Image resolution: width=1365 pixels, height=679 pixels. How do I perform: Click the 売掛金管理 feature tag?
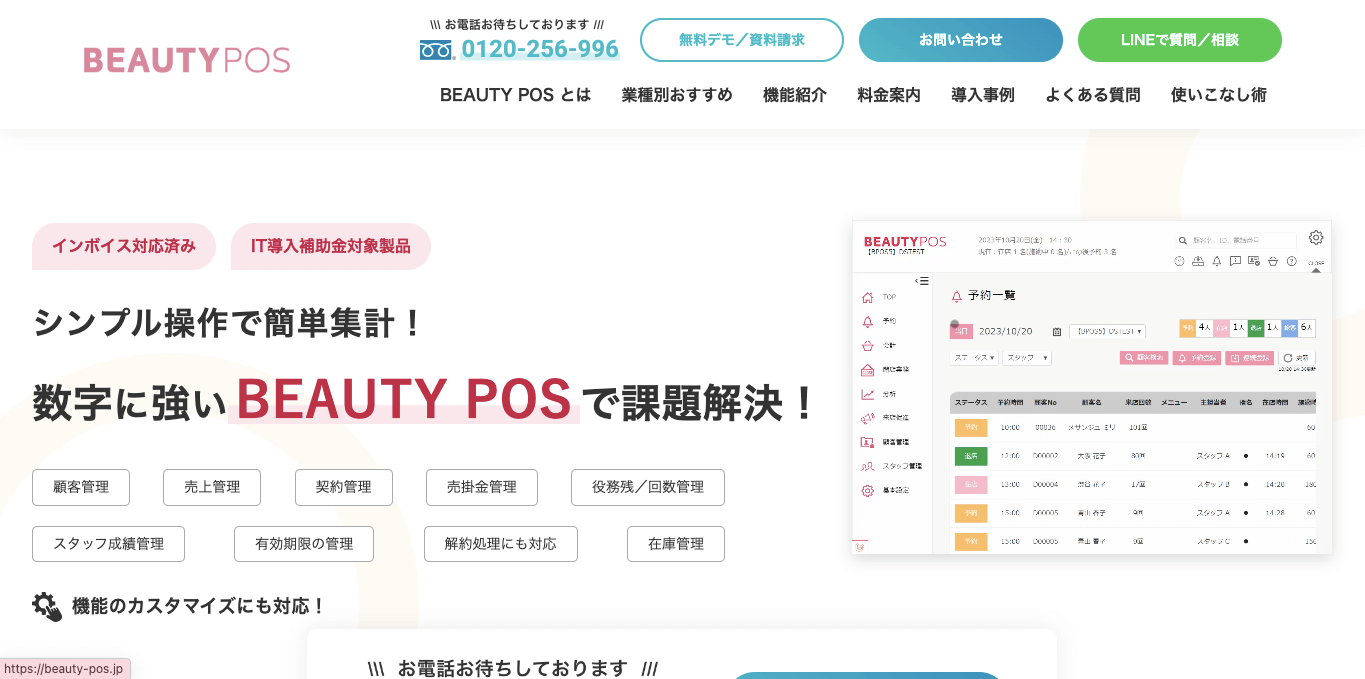pos(482,487)
